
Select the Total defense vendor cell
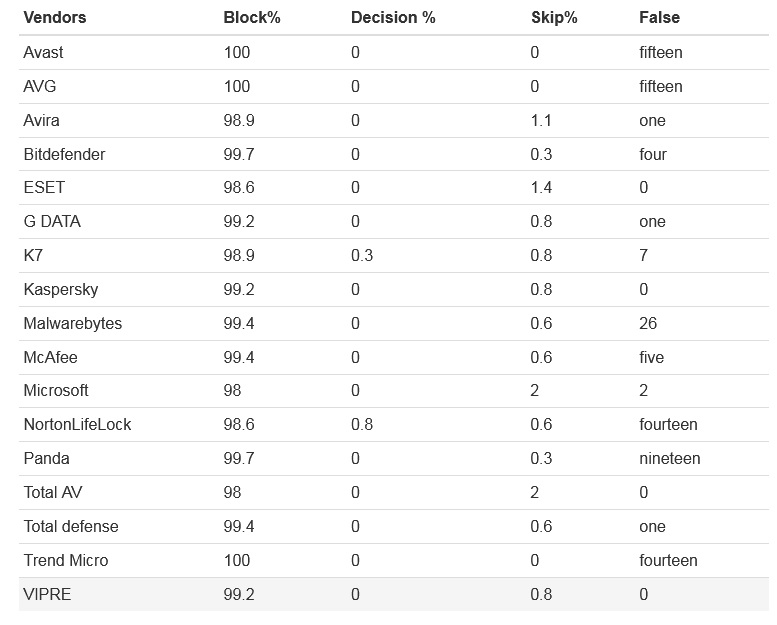tap(71, 526)
